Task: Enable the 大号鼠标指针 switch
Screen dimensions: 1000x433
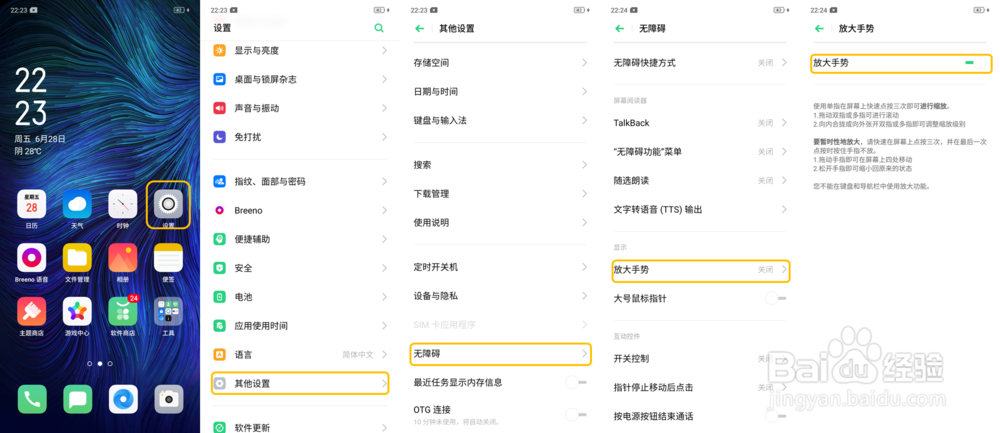Action: 776,298
